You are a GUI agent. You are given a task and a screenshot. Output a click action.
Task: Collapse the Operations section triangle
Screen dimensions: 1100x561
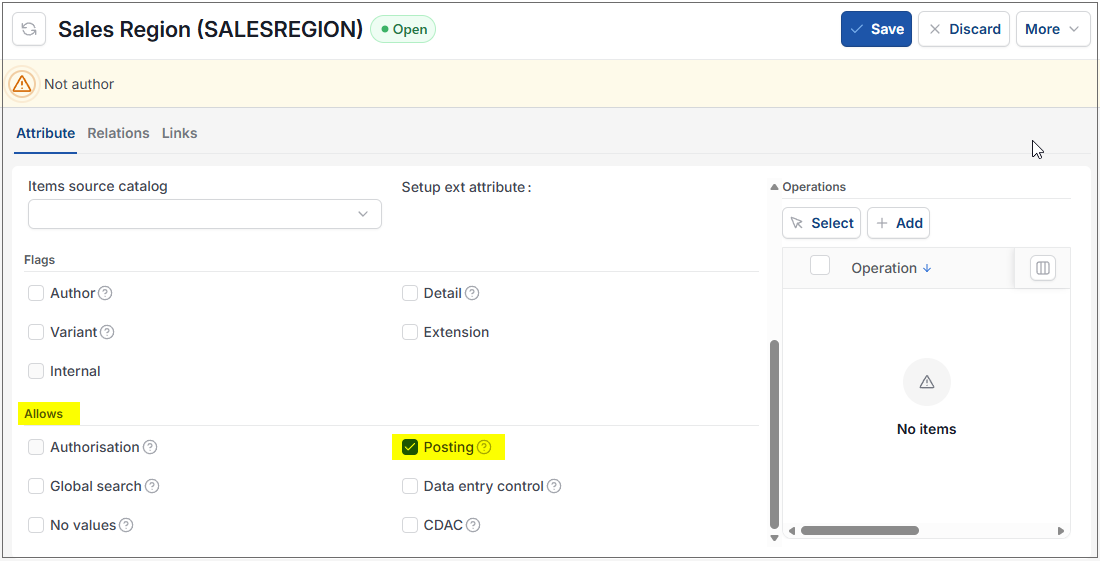coord(774,187)
